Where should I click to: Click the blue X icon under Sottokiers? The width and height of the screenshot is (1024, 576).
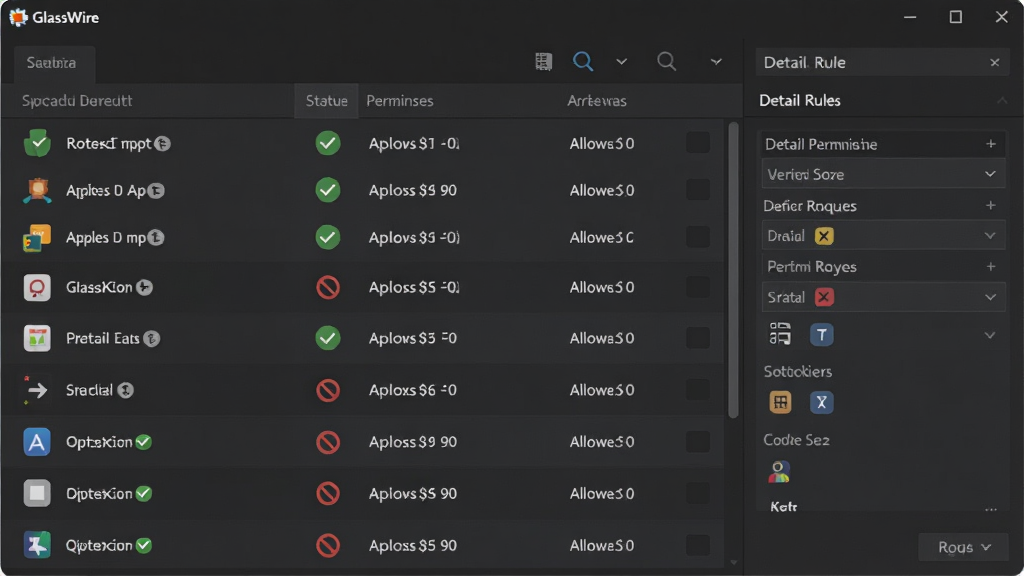(x=822, y=402)
